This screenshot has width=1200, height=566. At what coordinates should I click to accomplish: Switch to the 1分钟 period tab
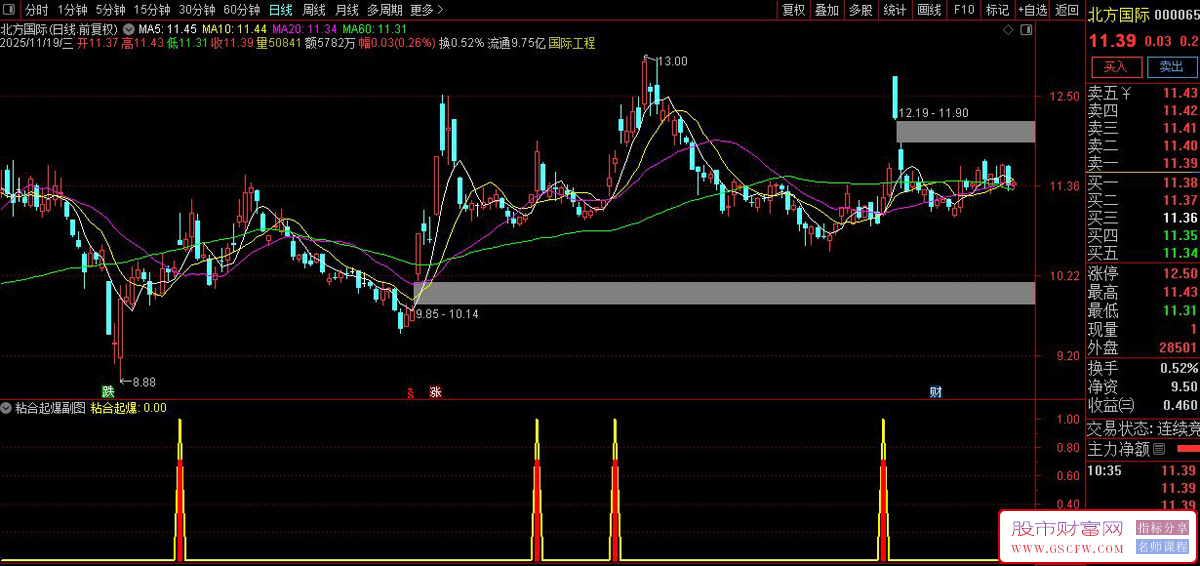(x=73, y=10)
